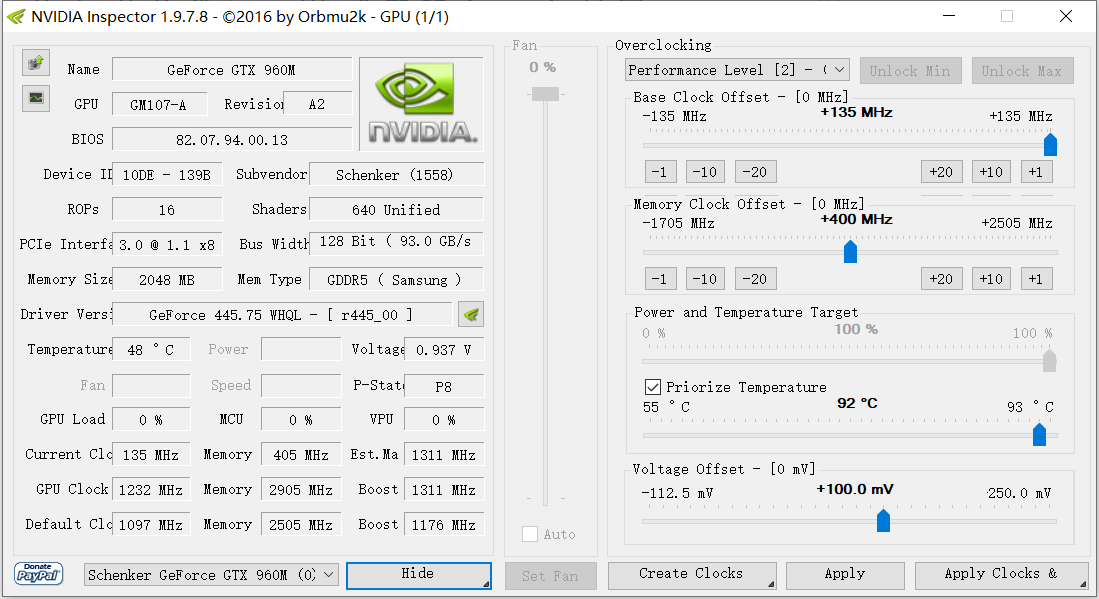Image resolution: width=1099 pixels, height=599 pixels.
Task: Click the Revision value A2
Action: click(318, 104)
